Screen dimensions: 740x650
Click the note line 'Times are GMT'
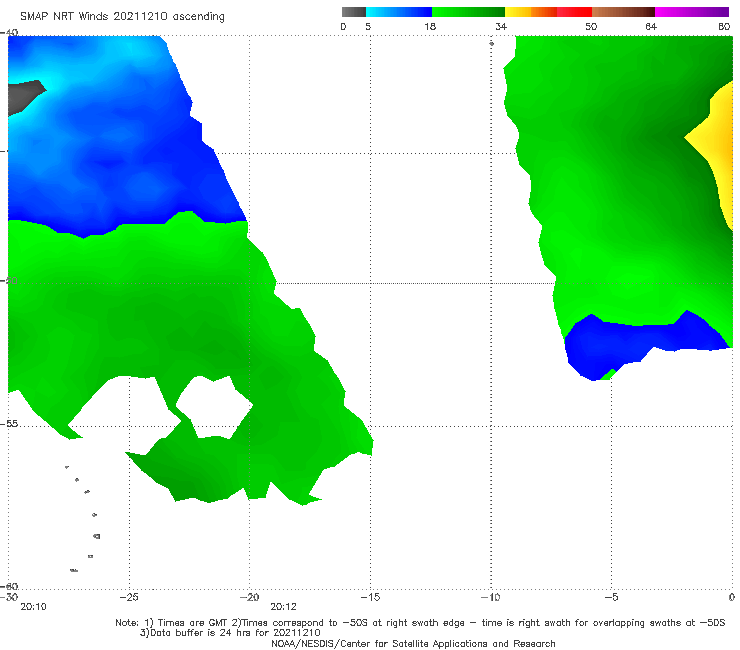(193, 623)
